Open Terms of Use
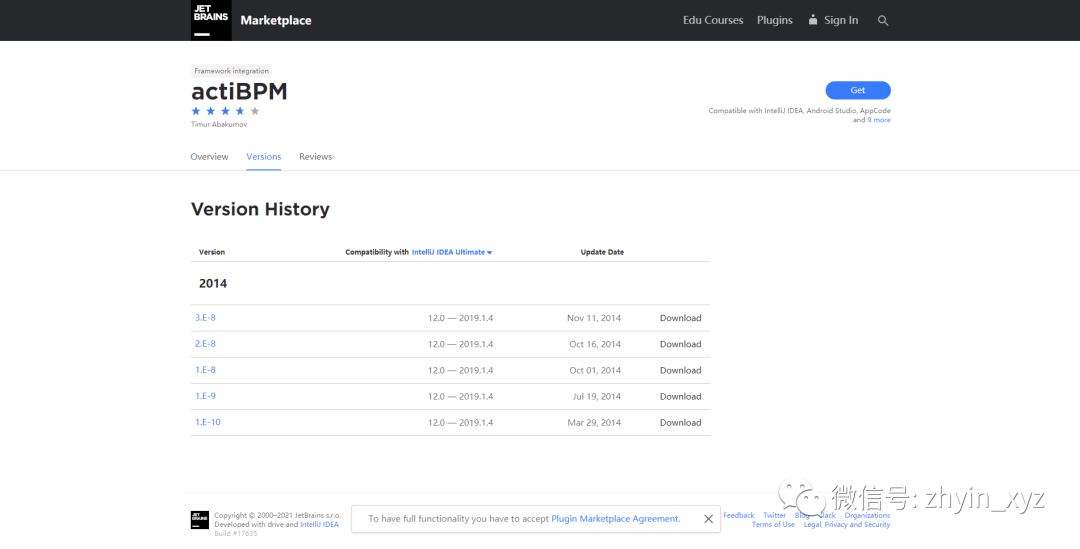The width and height of the screenshot is (1080, 549). 773,525
